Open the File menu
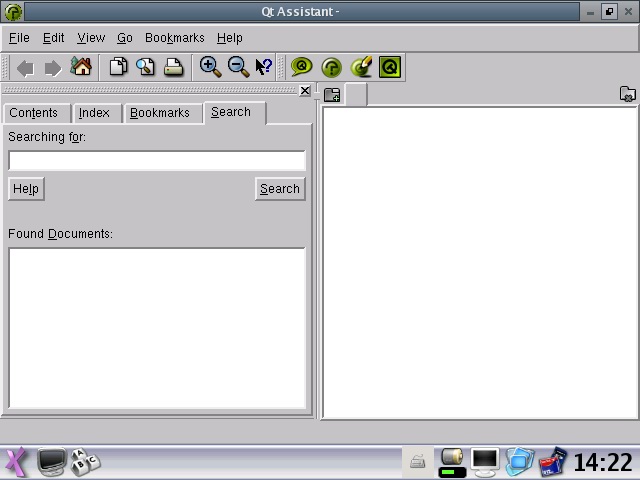640x480 pixels. 19,38
